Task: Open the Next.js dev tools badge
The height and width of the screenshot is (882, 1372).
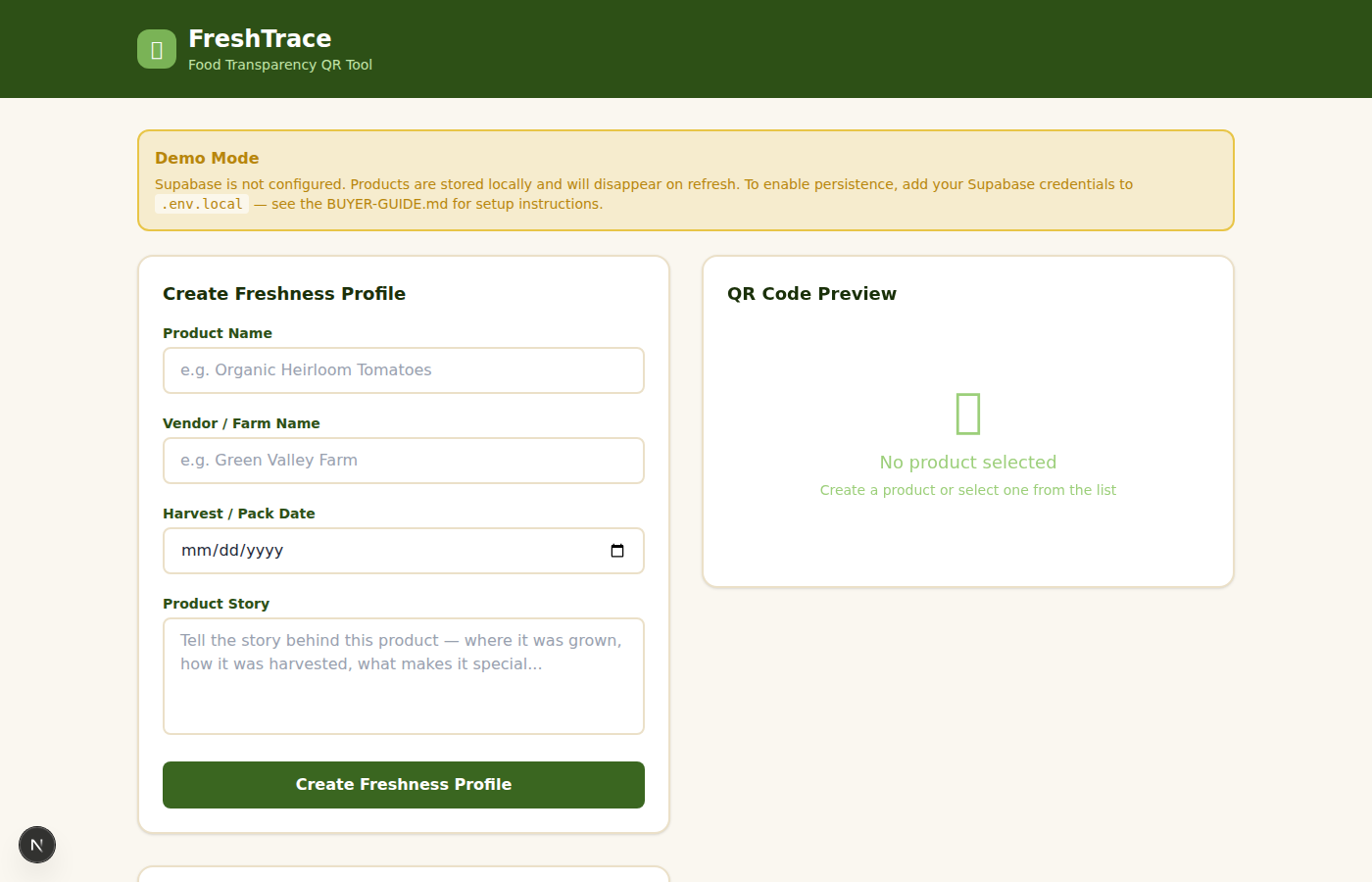Action: coord(37,845)
